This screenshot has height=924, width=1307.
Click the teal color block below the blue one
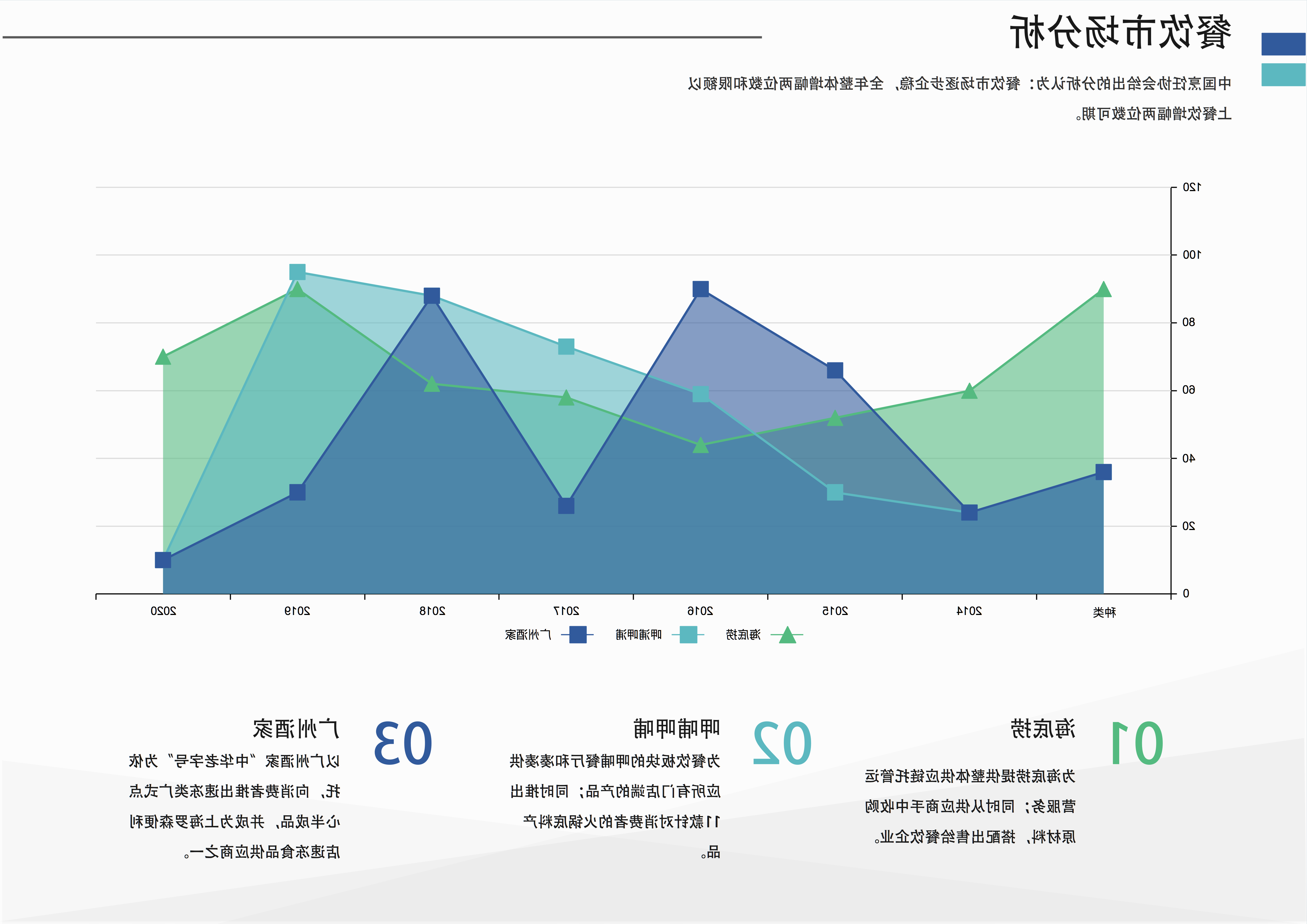point(1283,75)
